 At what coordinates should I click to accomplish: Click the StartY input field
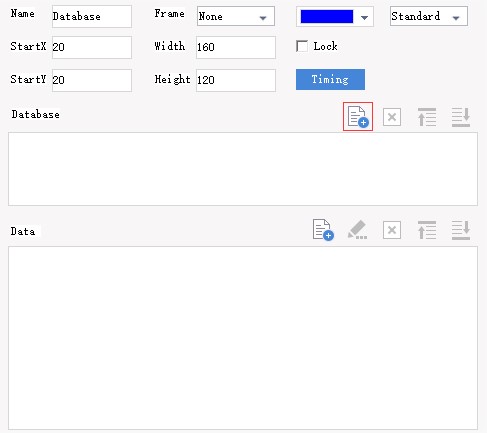pyautogui.click(x=92, y=80)
